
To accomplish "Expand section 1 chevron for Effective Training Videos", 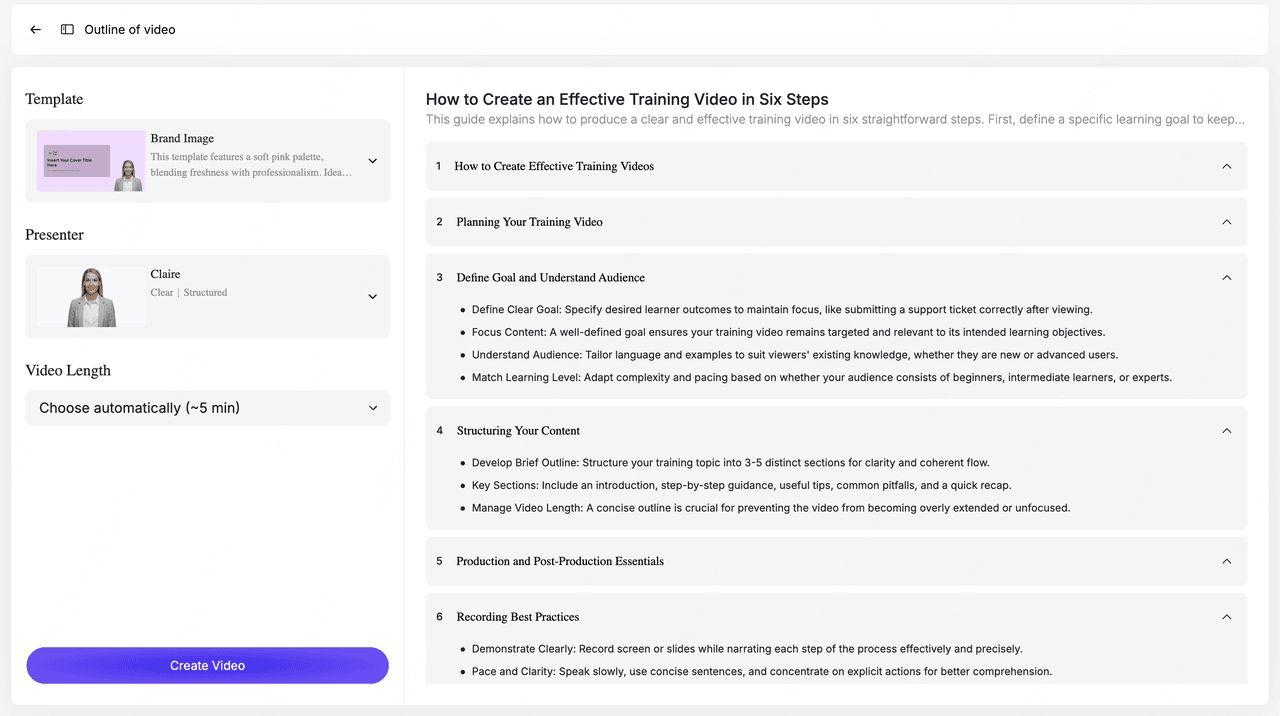I will pyautogui.click(x=1226, y=167).
